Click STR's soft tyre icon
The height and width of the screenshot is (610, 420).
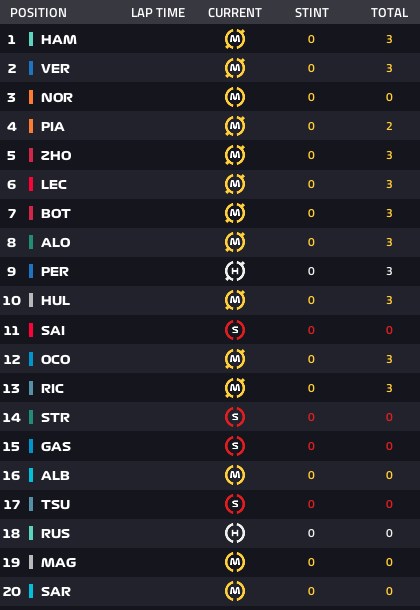(x=235, y=417)
